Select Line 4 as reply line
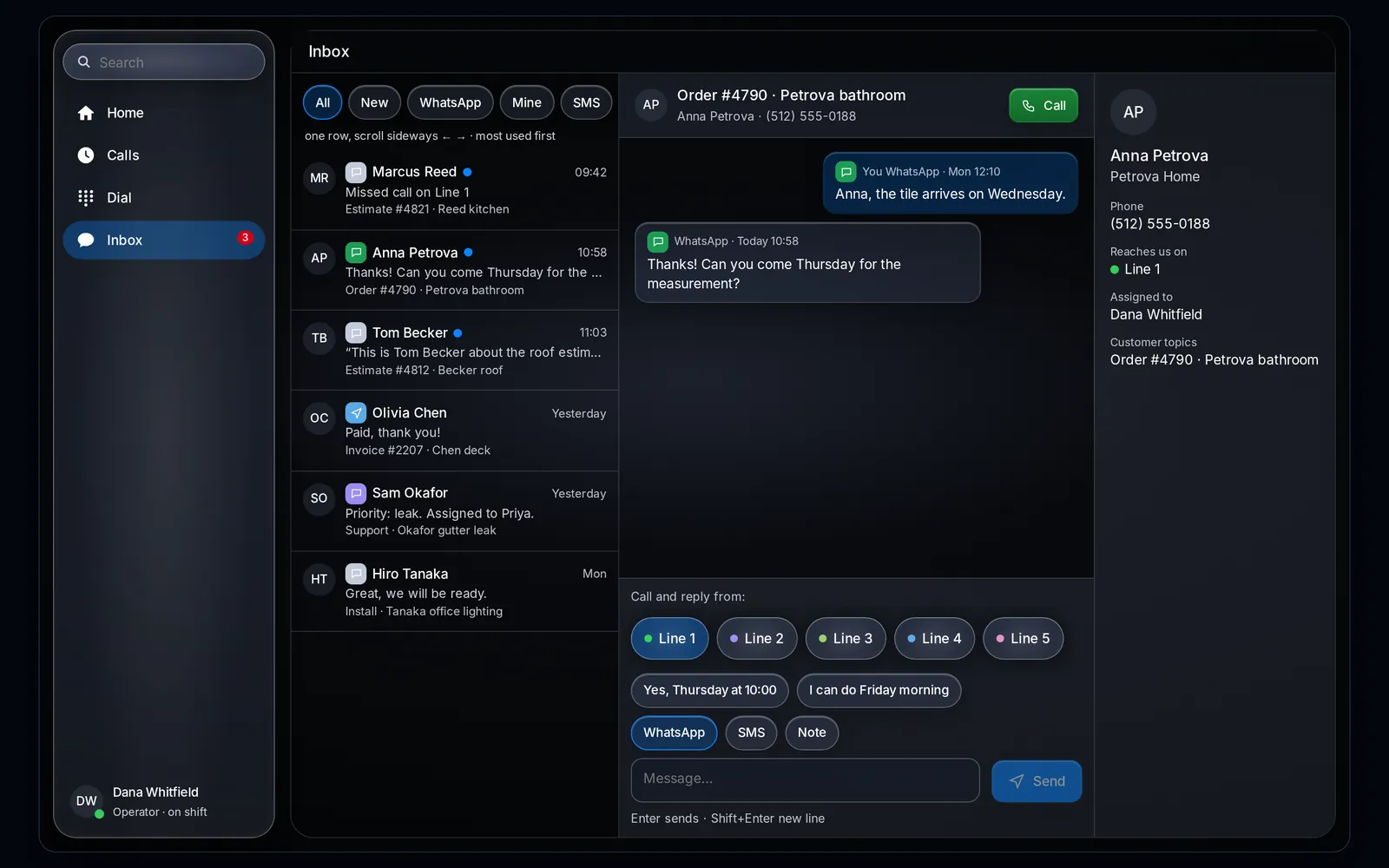Image resolution: width=1389 pixels, height=868 pixels. pyautogui.click(x=934, y=639)
